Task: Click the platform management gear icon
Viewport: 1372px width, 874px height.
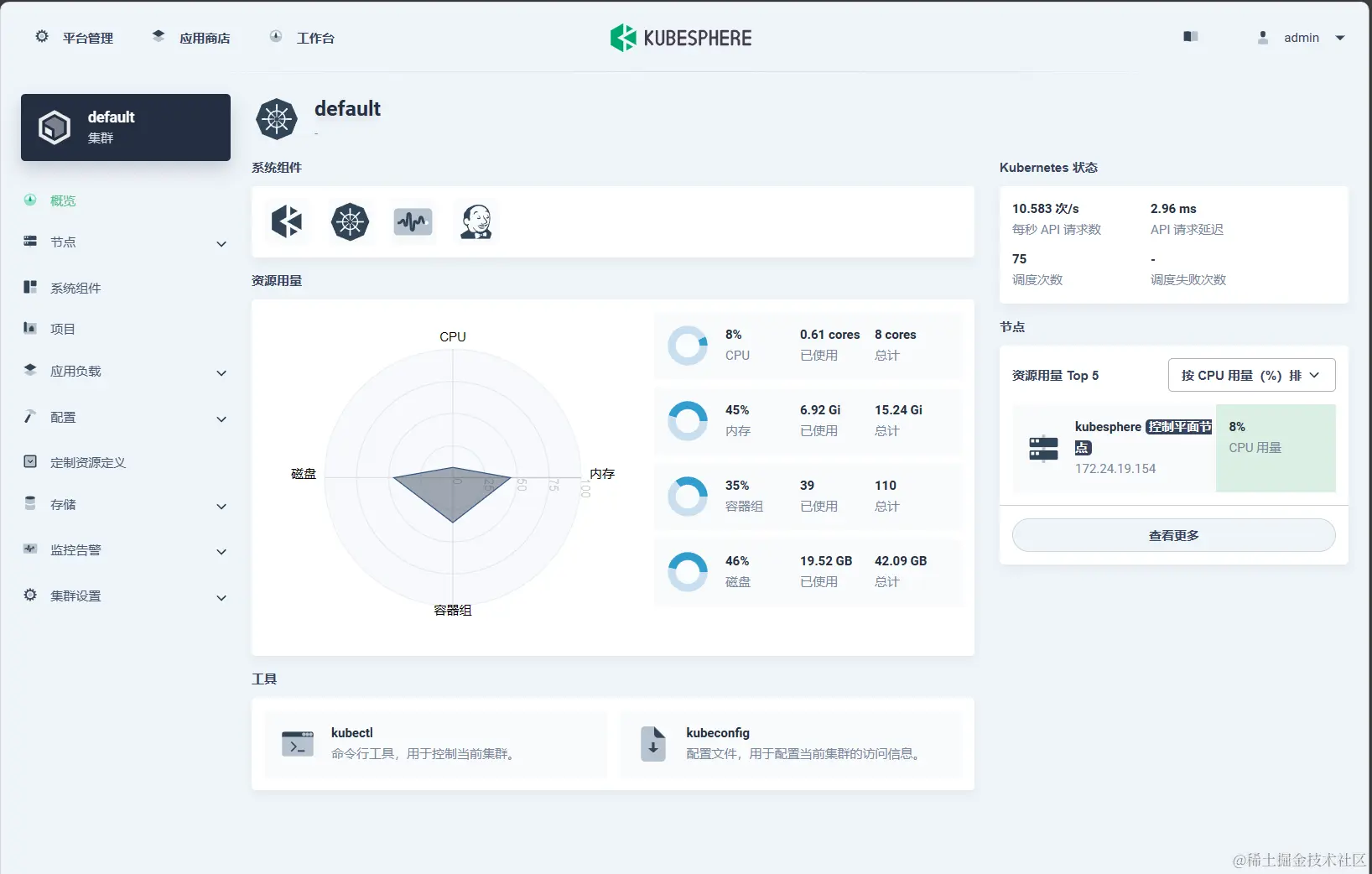Action: [x=42, y=37]
